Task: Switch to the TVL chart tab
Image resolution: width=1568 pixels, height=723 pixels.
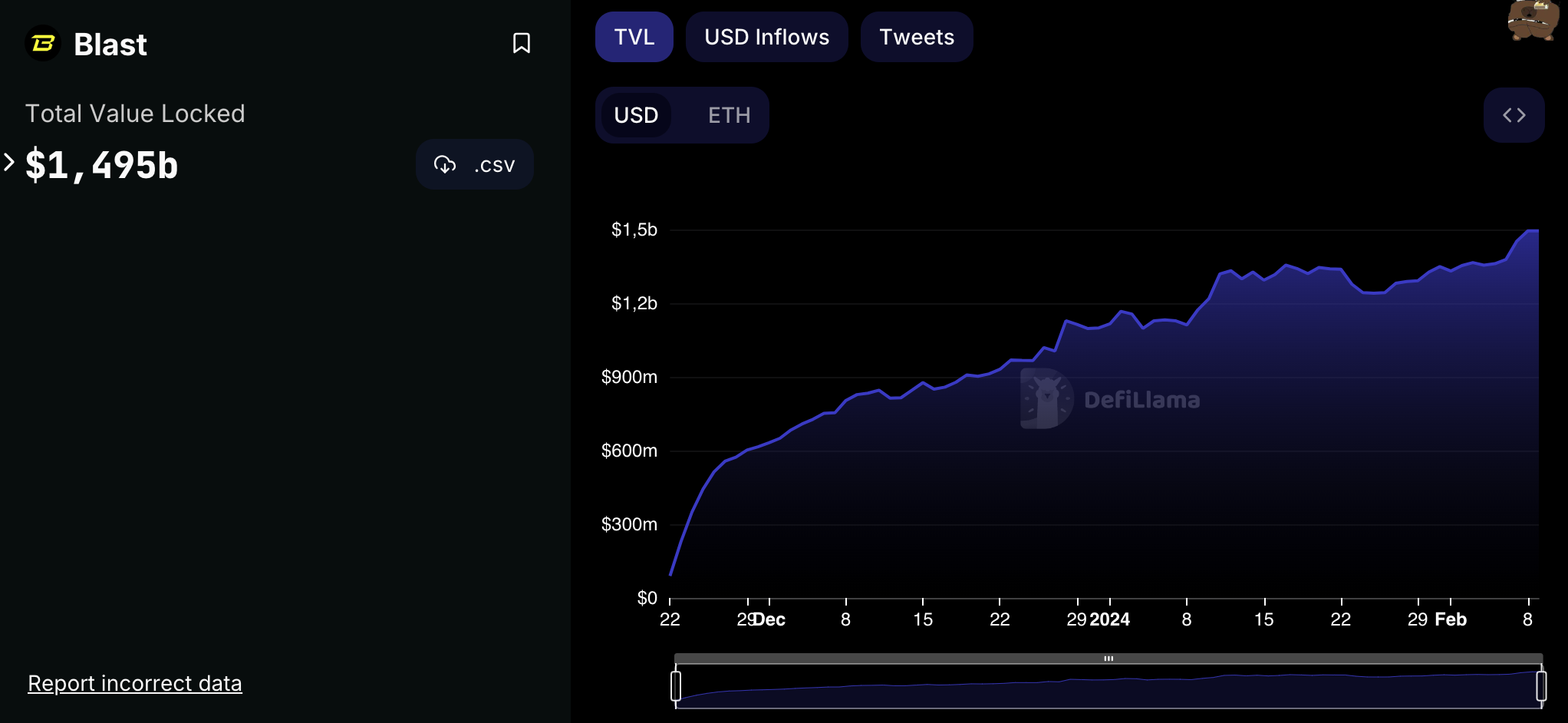Action: click(634, 37)
